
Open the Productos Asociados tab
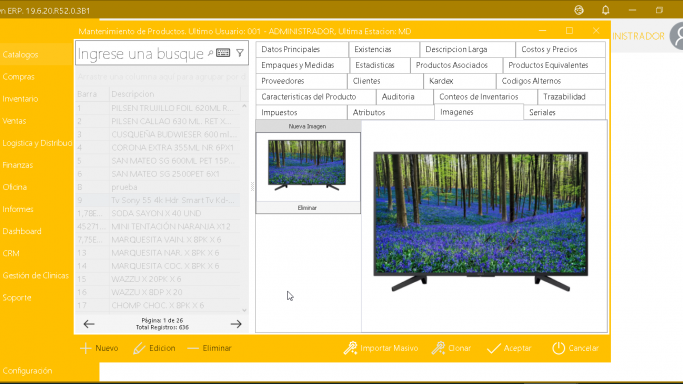(456, 65)
